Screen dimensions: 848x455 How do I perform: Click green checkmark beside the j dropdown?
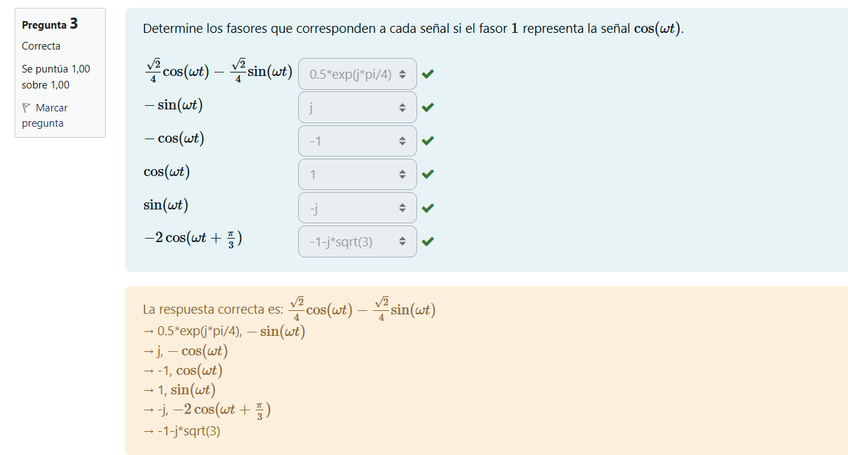[x=428, y=108]
